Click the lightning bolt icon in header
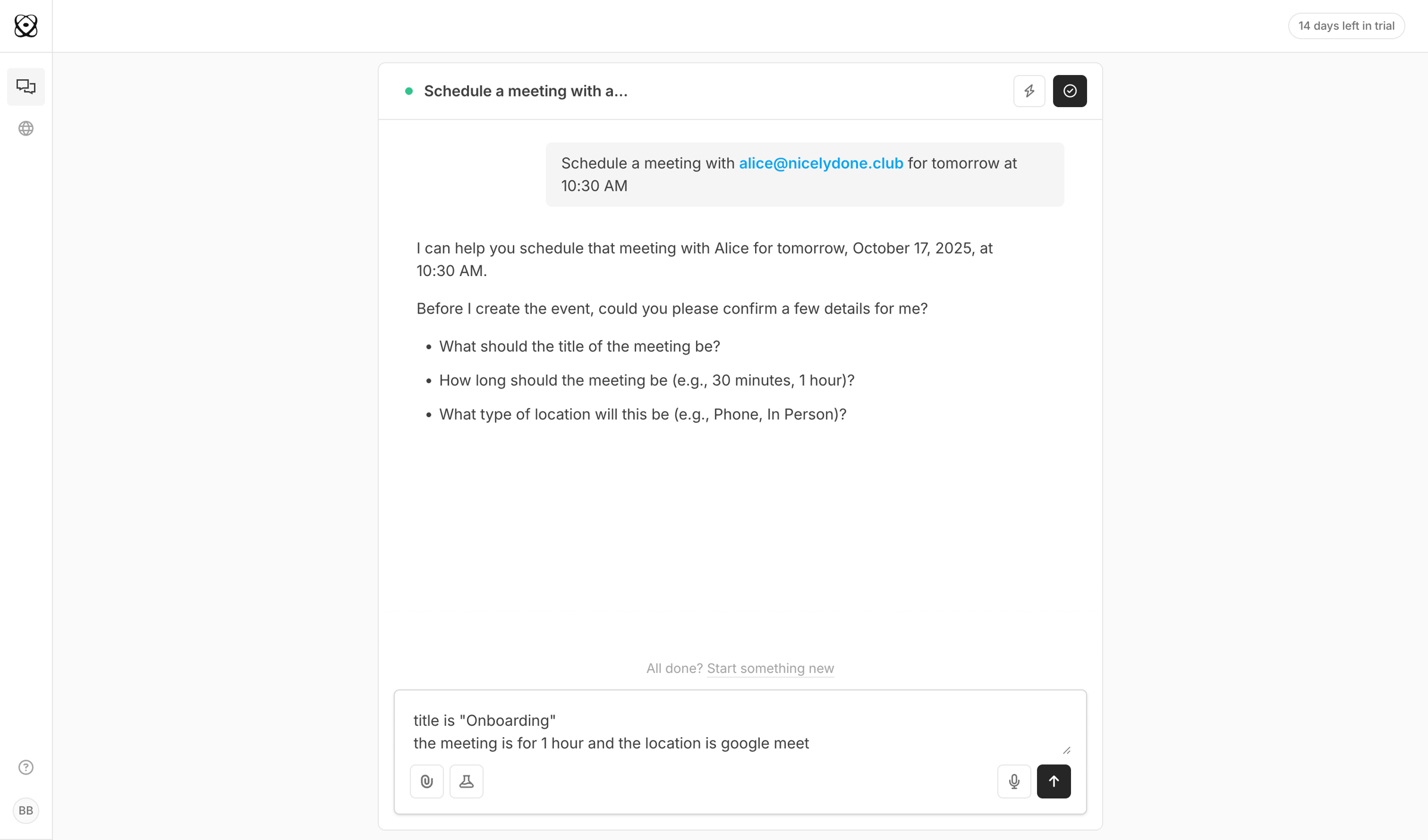Image resolution: width=1428 pixels, height=840 pixels. pos(1029,91)
